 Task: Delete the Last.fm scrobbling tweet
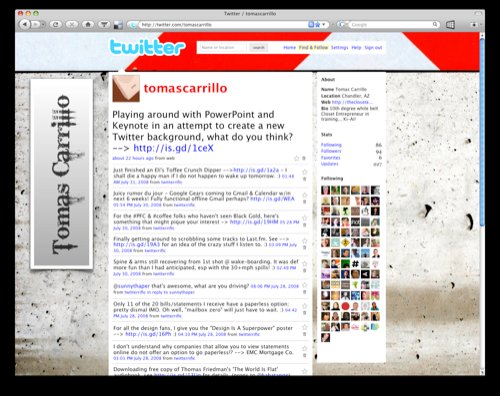point(304,248)
